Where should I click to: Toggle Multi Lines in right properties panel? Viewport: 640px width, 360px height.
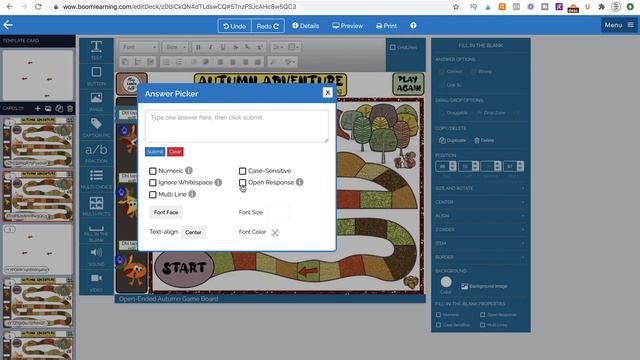point(483,325)
